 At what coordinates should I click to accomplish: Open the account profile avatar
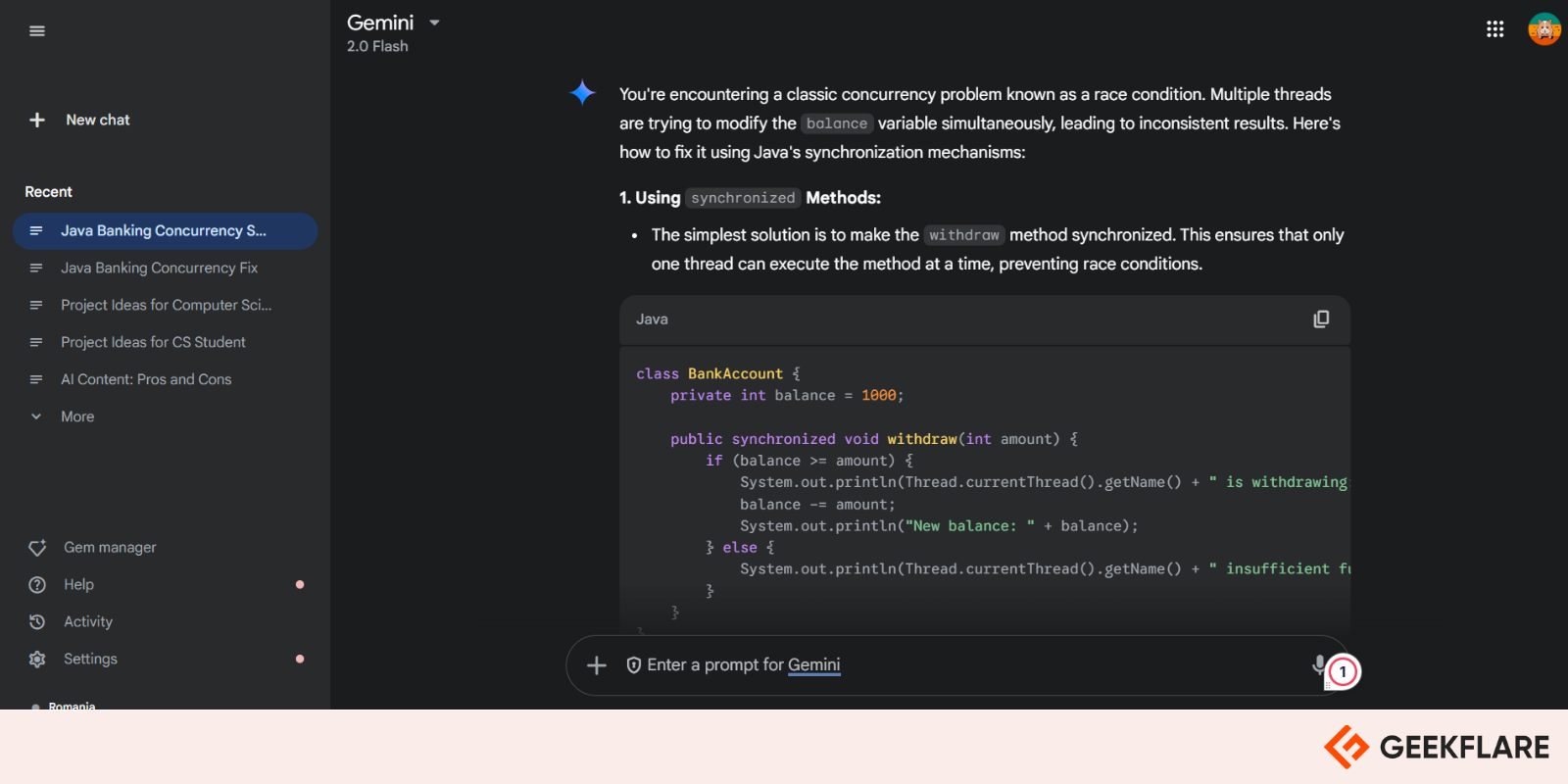pyautogui.click(x=1543, y=29)
